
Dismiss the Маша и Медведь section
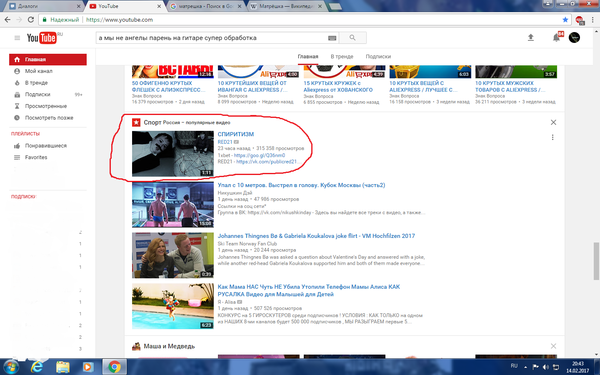coord(553,346)
